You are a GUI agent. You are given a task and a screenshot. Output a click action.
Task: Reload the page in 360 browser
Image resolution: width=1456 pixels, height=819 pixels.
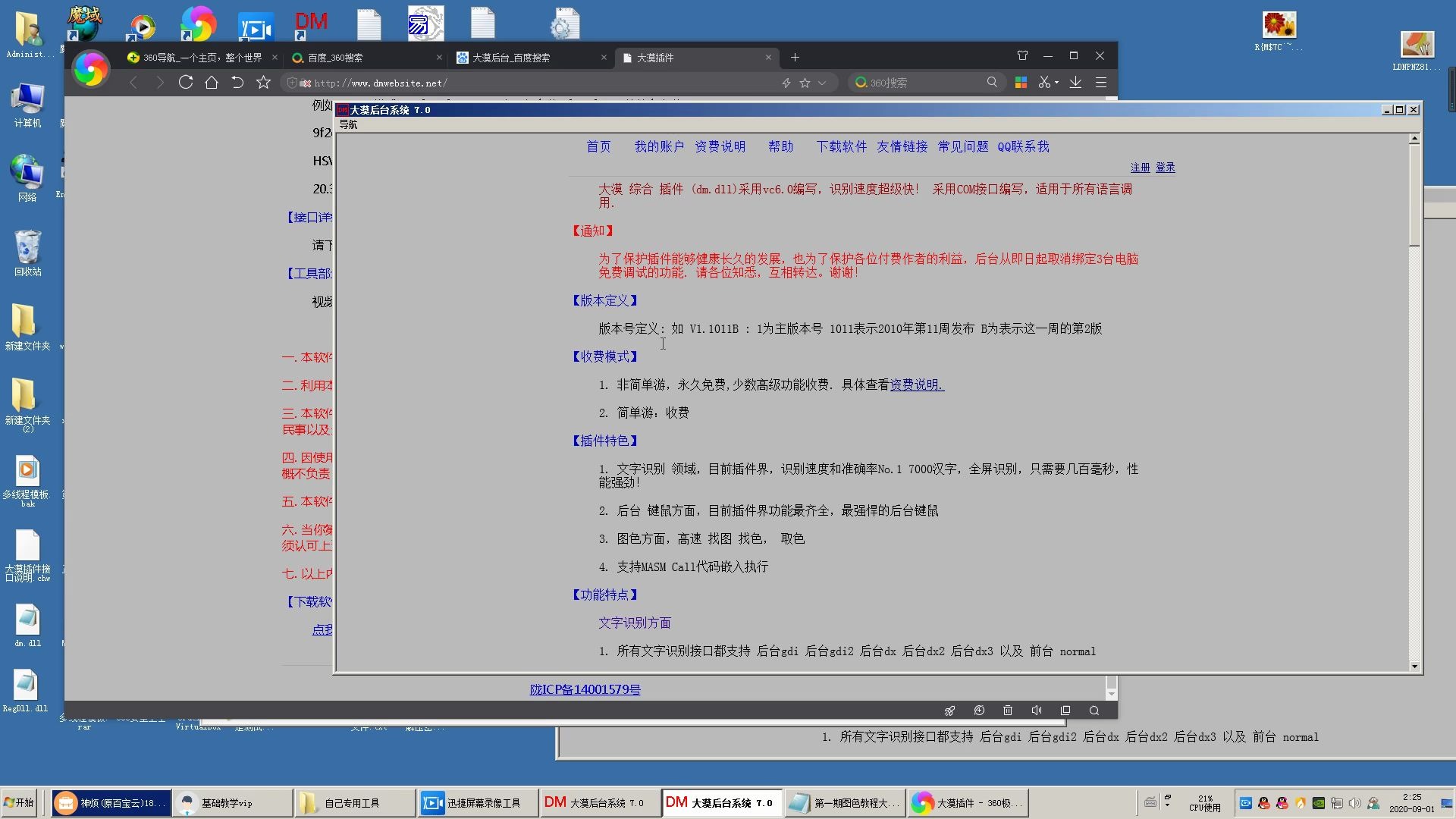point(186,83)
